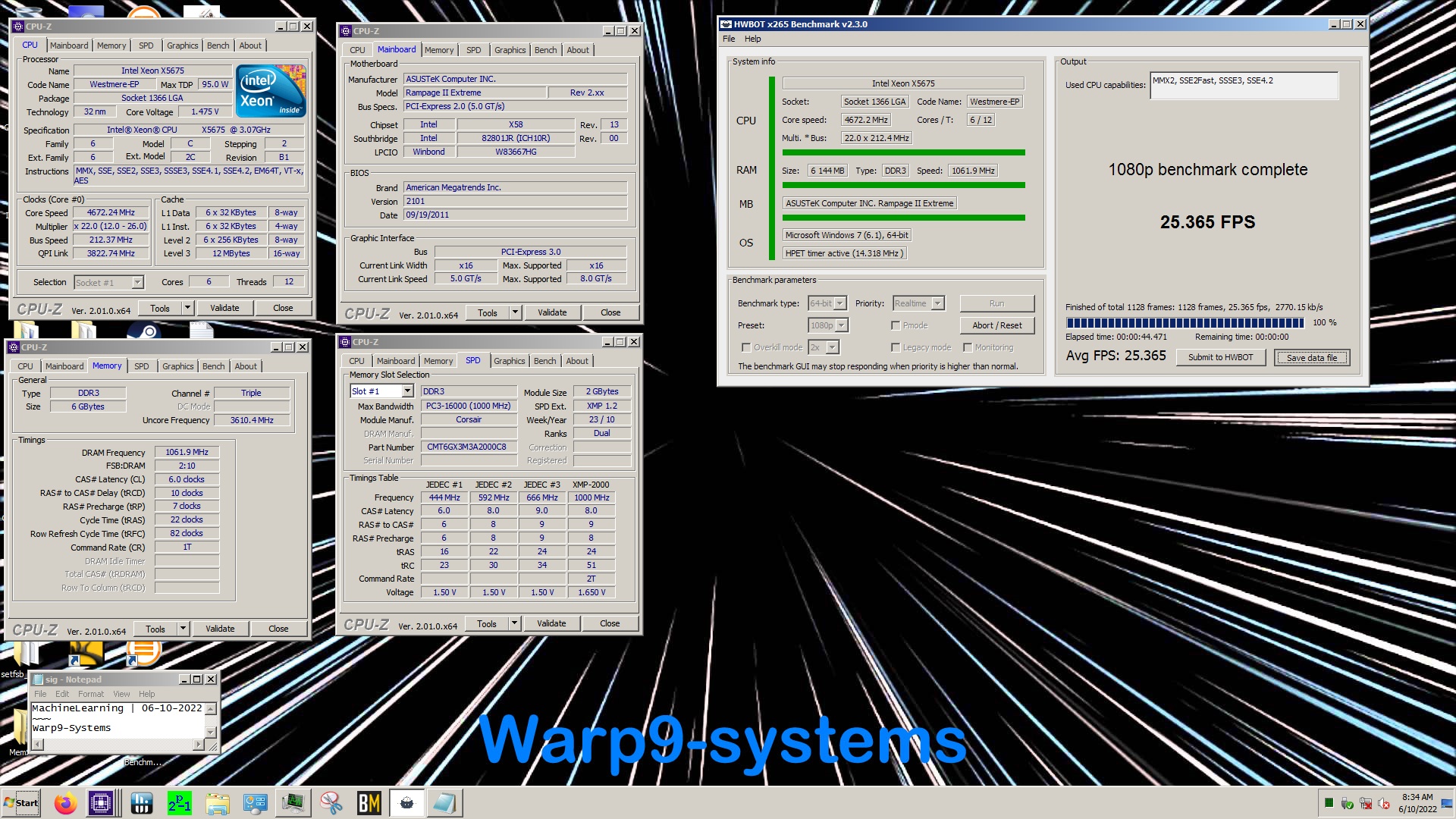Screen dimensions: 1456x819
Task: Click the muted volume tray icon
Action: coord(1384,803)
